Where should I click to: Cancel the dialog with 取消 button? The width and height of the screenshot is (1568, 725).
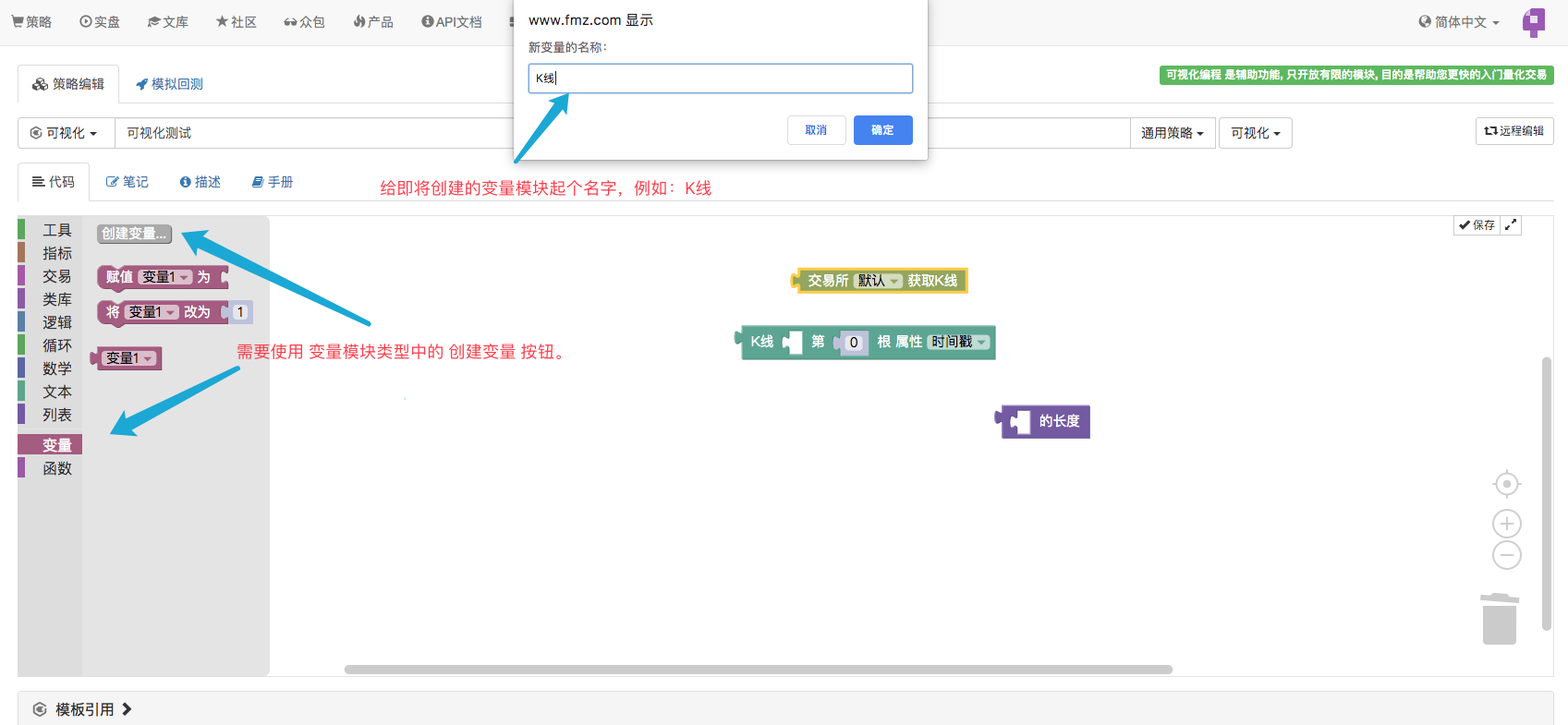coord(816,130)
